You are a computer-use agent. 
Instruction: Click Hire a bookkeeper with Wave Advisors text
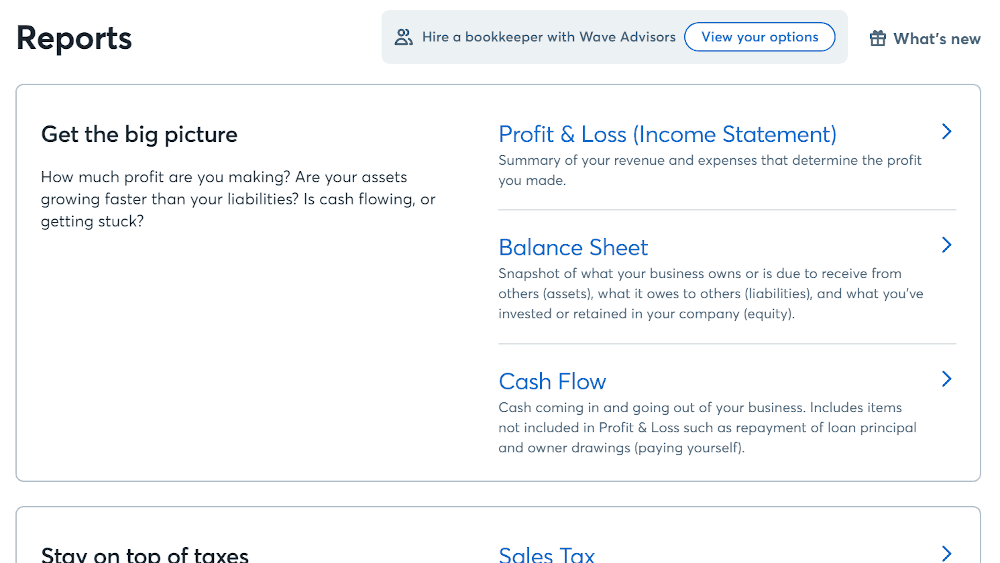[x=548, y=37]
